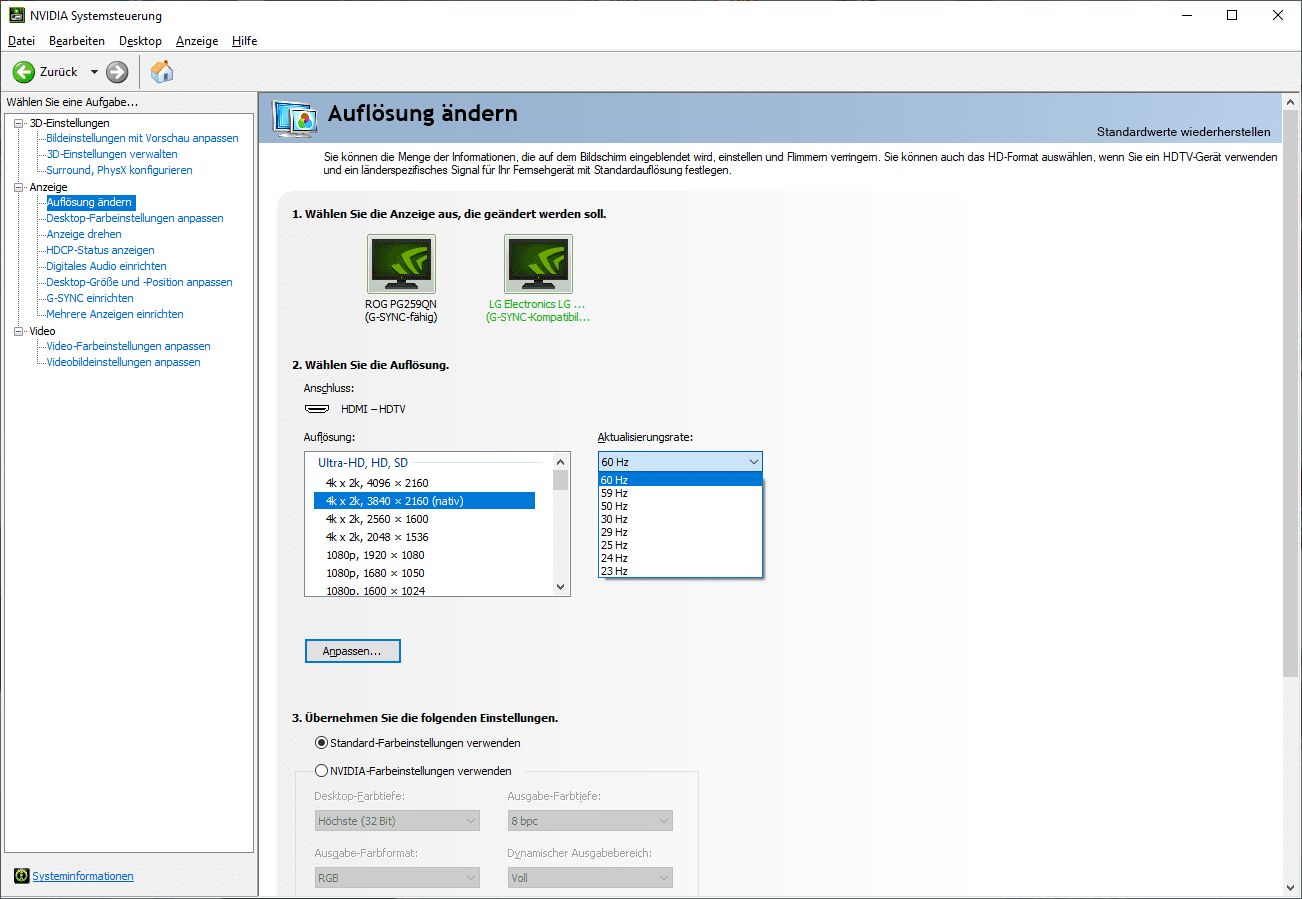Click Standardwerte wiederherstellen

coord(1183,132)
